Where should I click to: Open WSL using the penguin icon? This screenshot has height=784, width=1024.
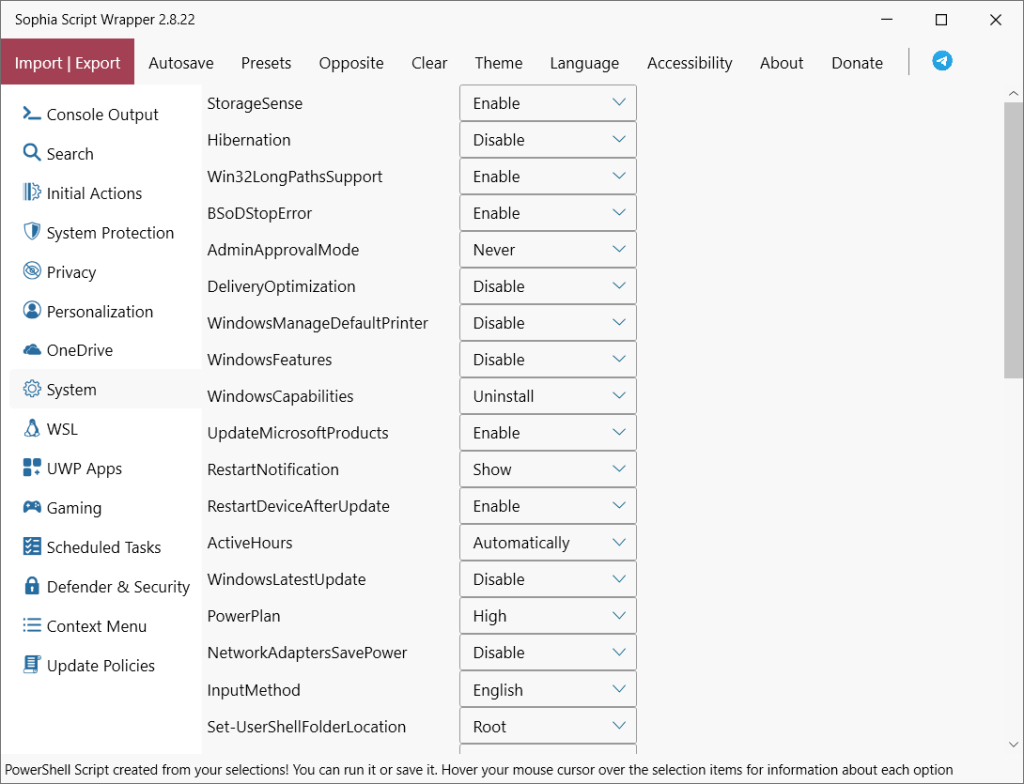coord(31,429)
